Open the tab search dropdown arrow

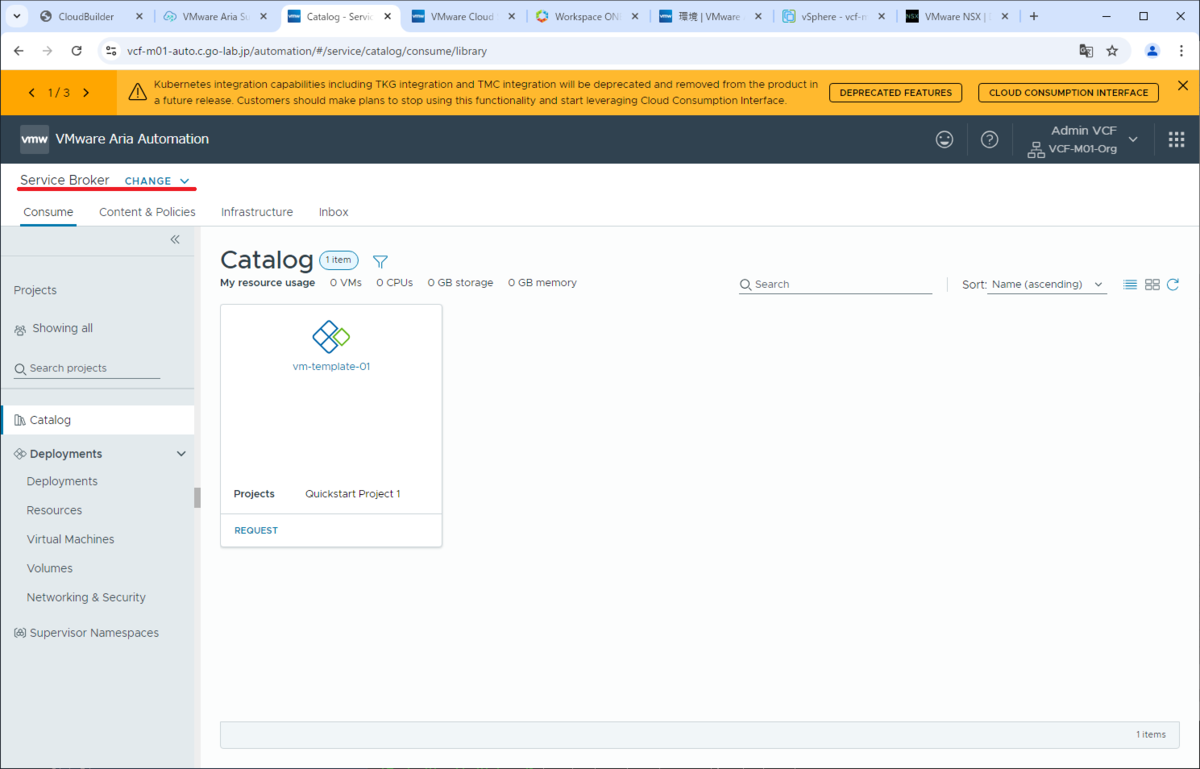pos(15,16)
